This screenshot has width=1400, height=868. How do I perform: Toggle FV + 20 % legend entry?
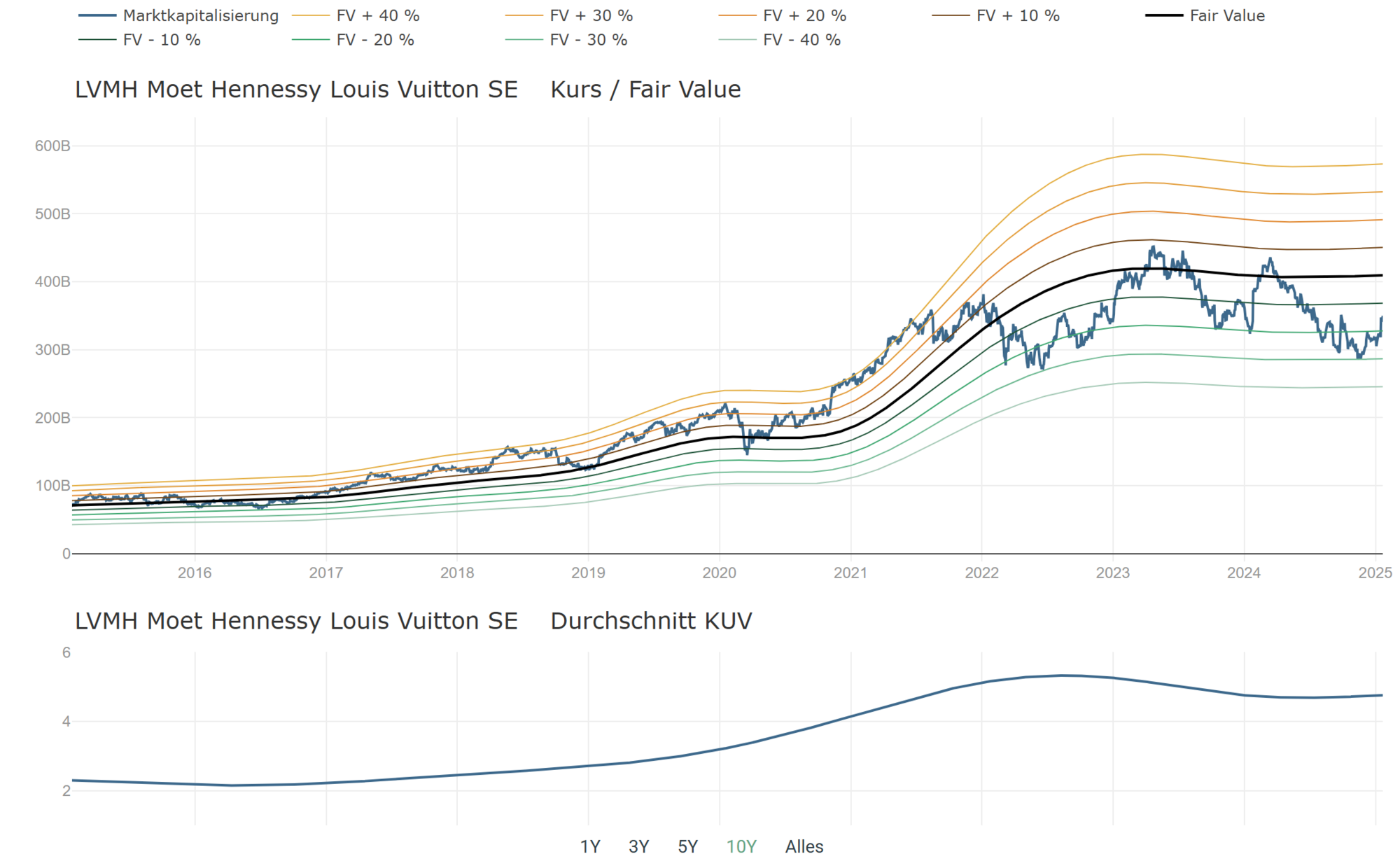coord(804,15)
